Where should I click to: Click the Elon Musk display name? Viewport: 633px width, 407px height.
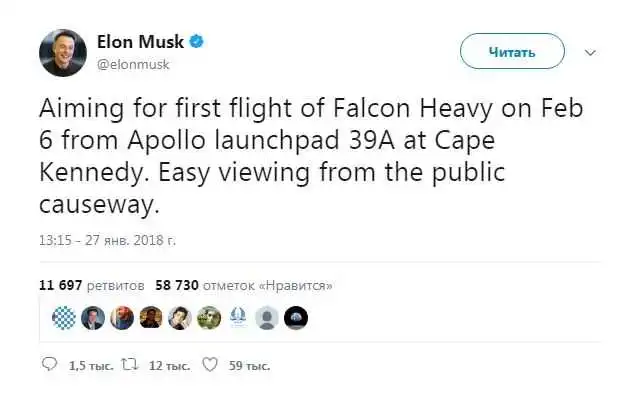[141, 41]
